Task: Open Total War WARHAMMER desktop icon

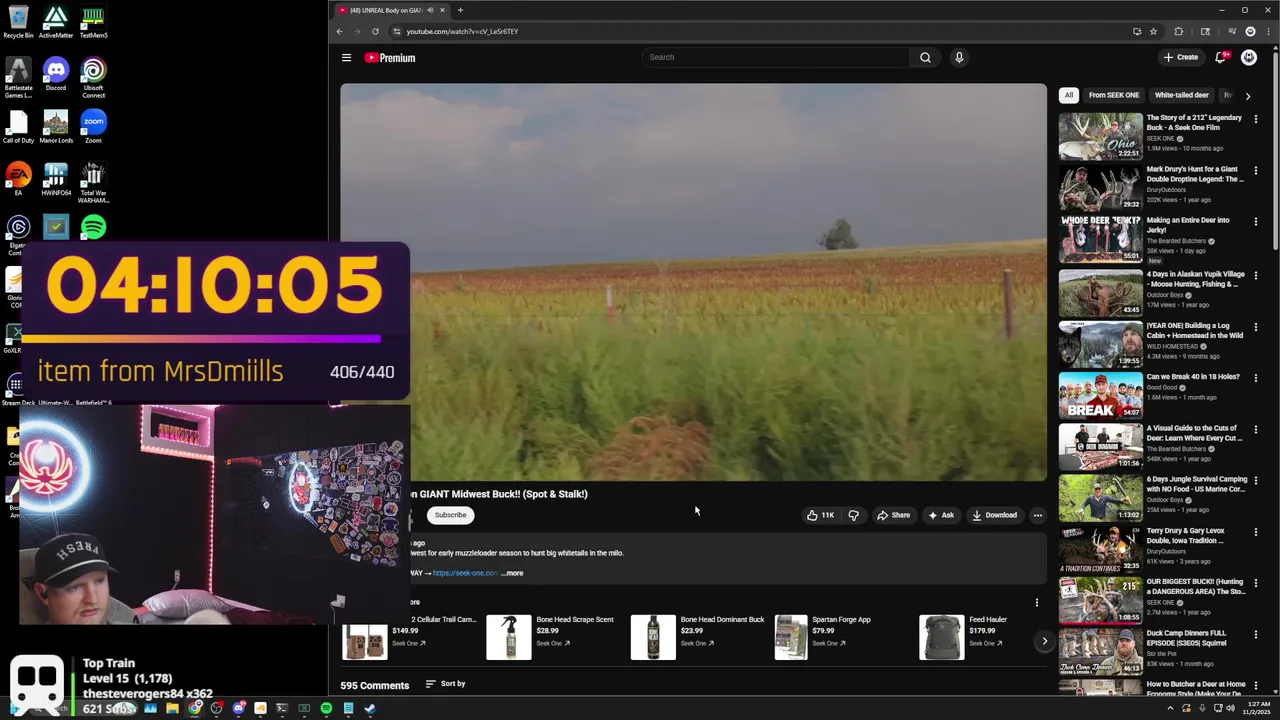Action: [93, 181]
